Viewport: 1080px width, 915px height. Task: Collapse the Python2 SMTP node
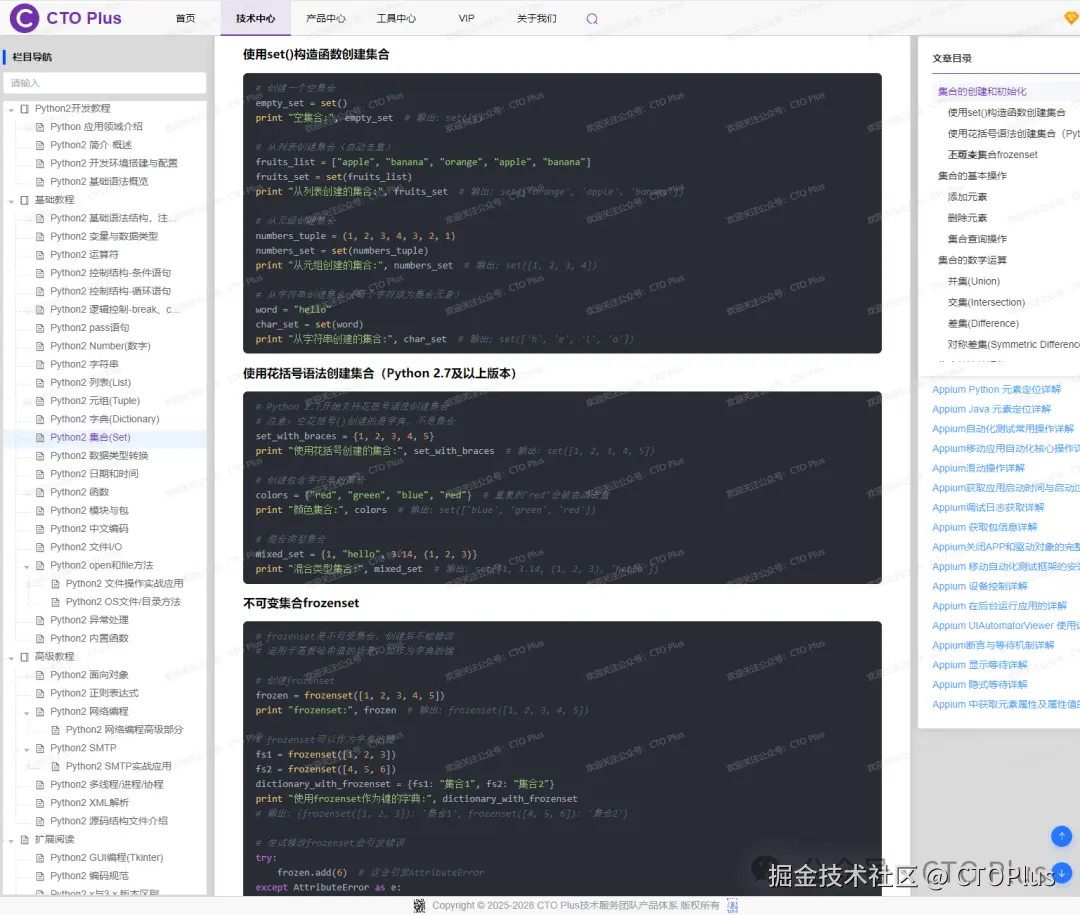click(27, 749)
